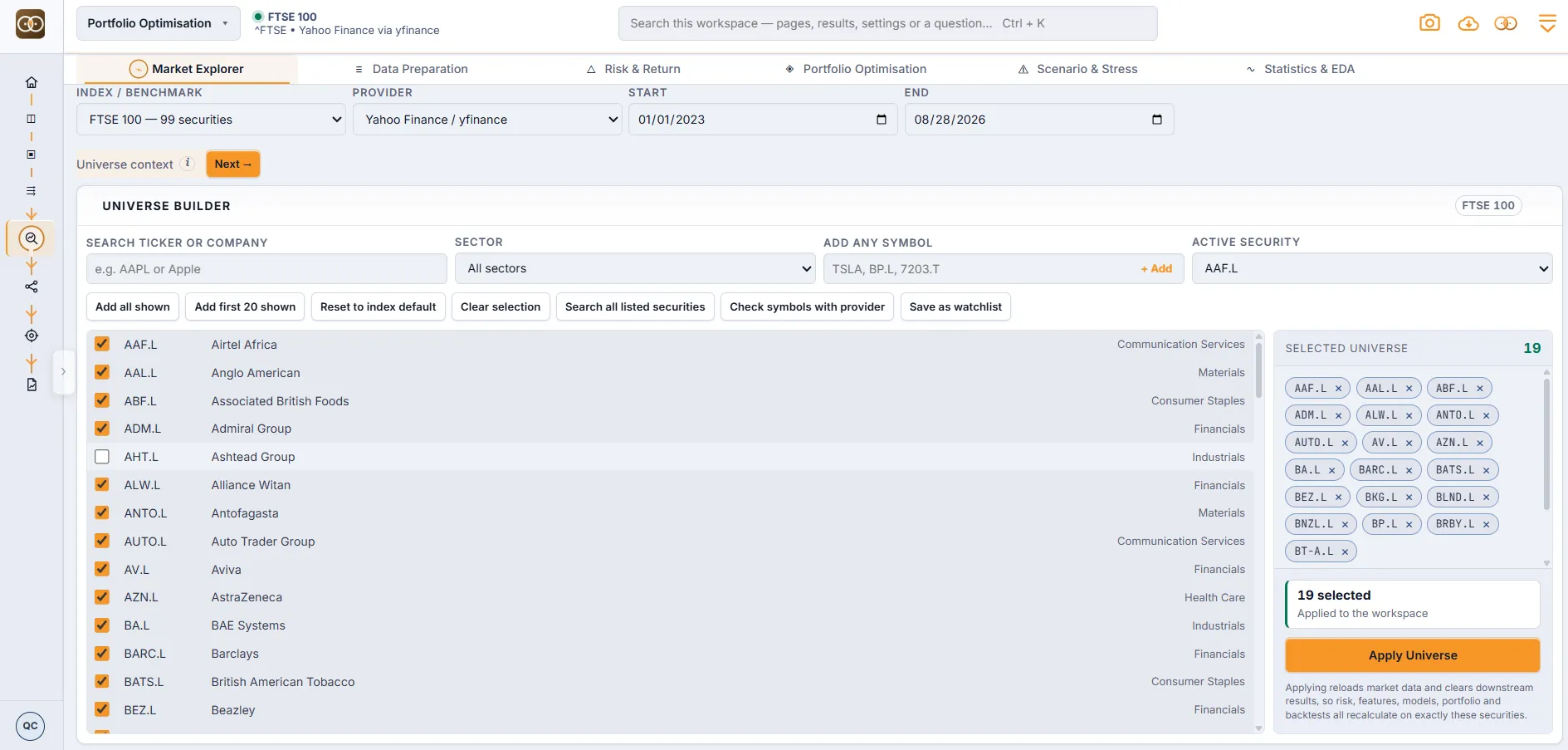Screen dimensions: 1568x750
Task: Switch to the Portfolio Optimisation tab
Action: (x=856, y=69)
